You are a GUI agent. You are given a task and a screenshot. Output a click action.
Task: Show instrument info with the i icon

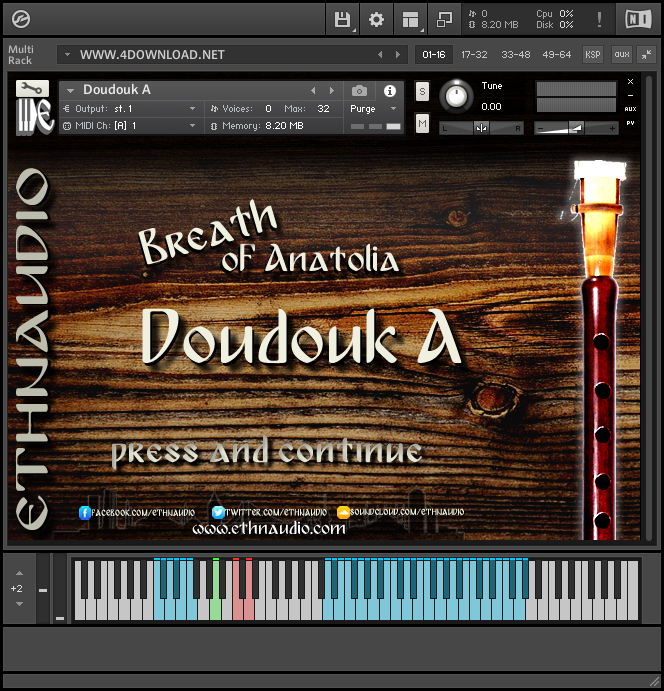tap(389, 91)
